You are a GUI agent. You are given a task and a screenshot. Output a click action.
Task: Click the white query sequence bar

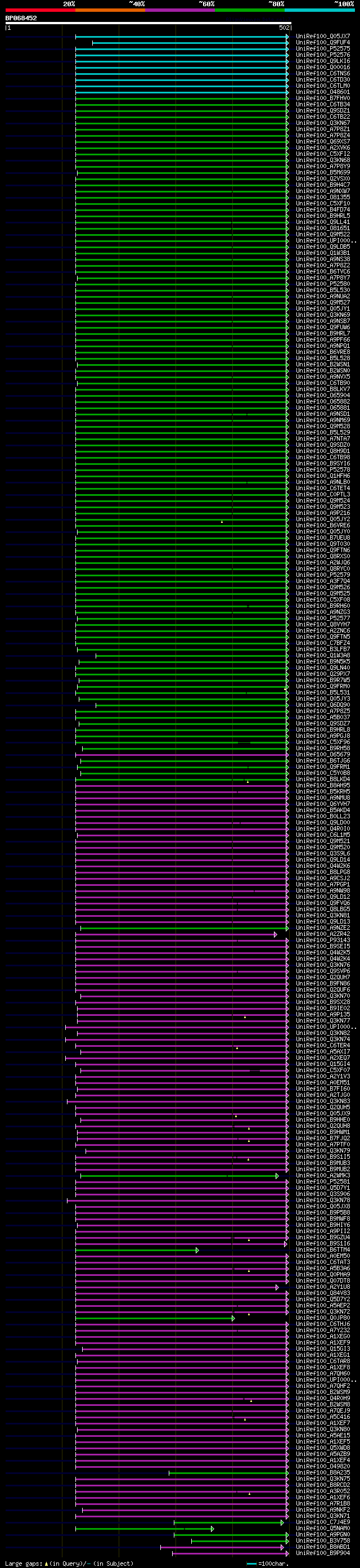[148, 23]
